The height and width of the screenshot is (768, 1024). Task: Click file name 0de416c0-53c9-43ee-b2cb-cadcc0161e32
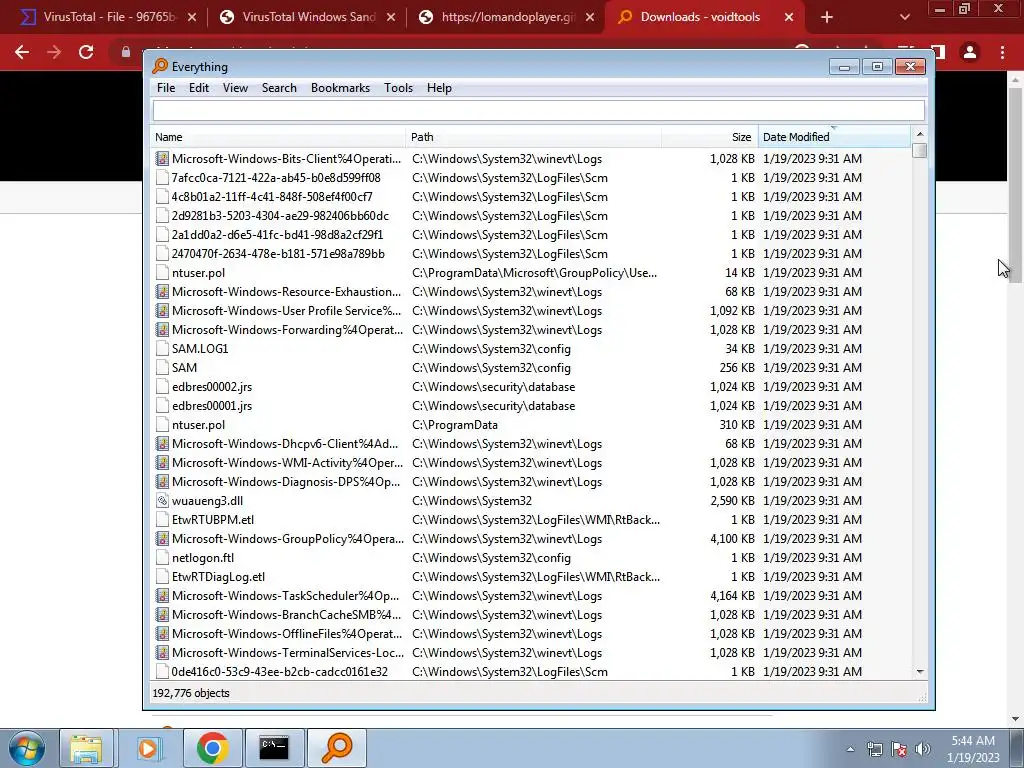tap(280, 671)
